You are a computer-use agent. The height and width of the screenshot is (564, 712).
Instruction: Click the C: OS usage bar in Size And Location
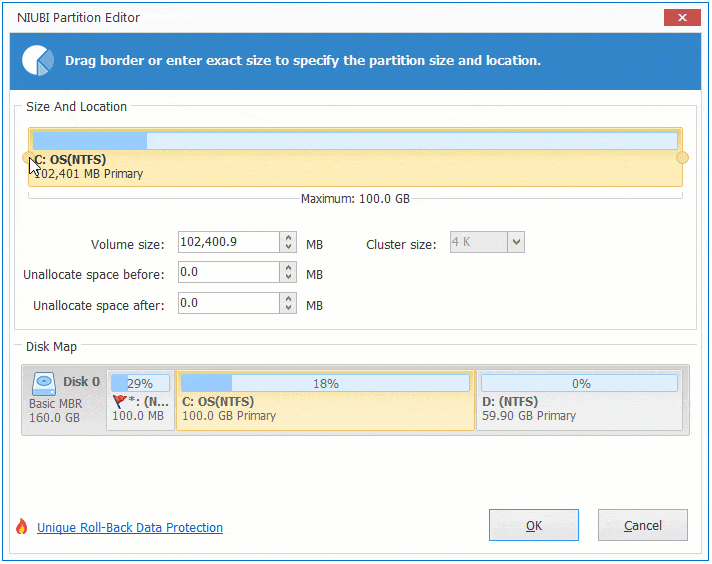click(x=355, y=141)
